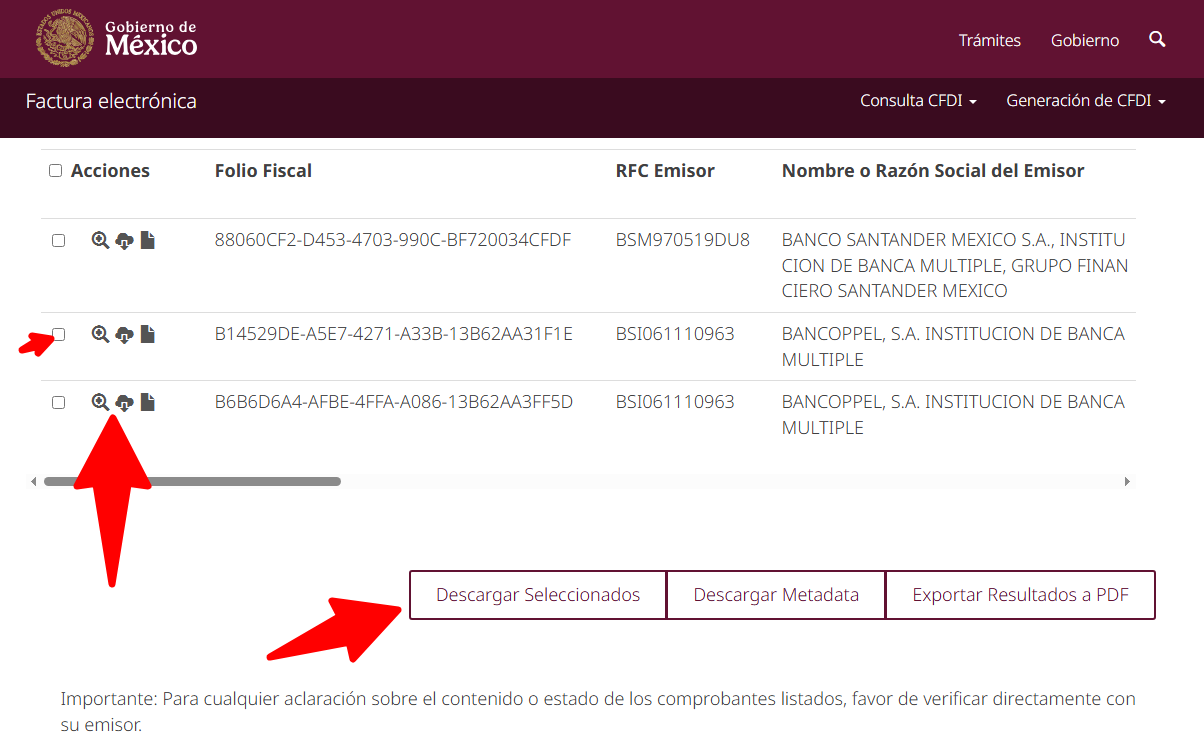
Task: Click the Gobierno de México logo
Action: click(x=116, y=38)
